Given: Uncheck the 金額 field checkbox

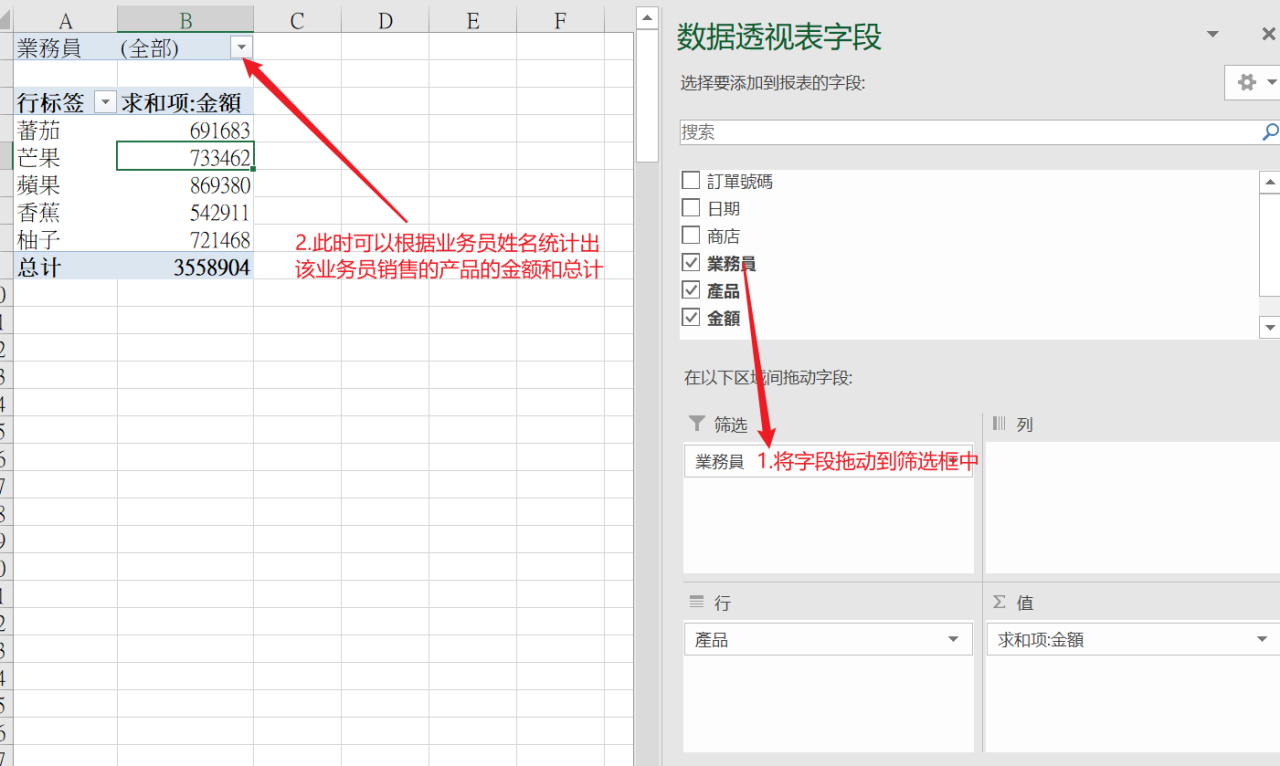Looking at the screenshot, I should coord(690,317).
